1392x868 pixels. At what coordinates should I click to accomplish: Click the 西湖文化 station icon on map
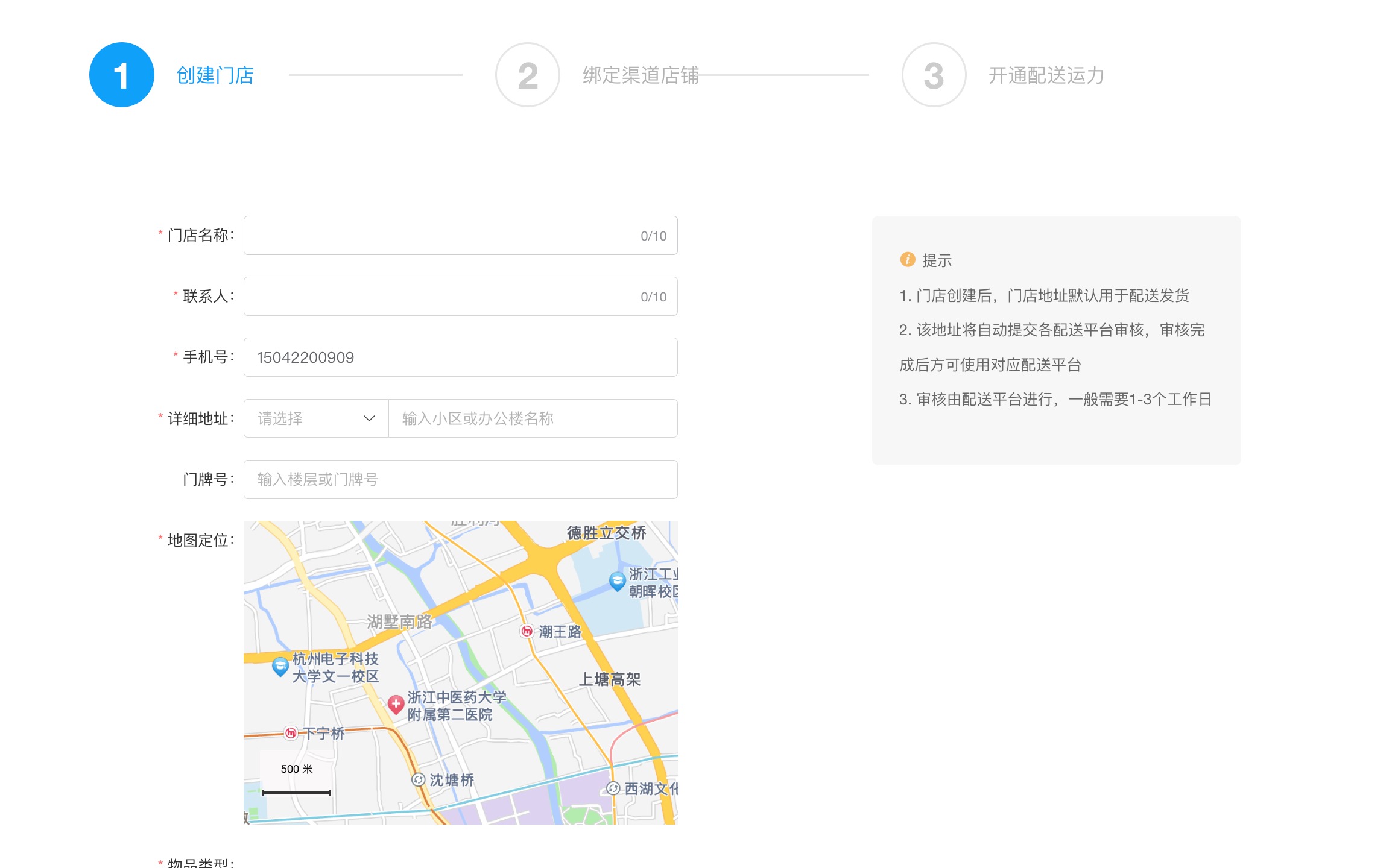pos(613,788)
